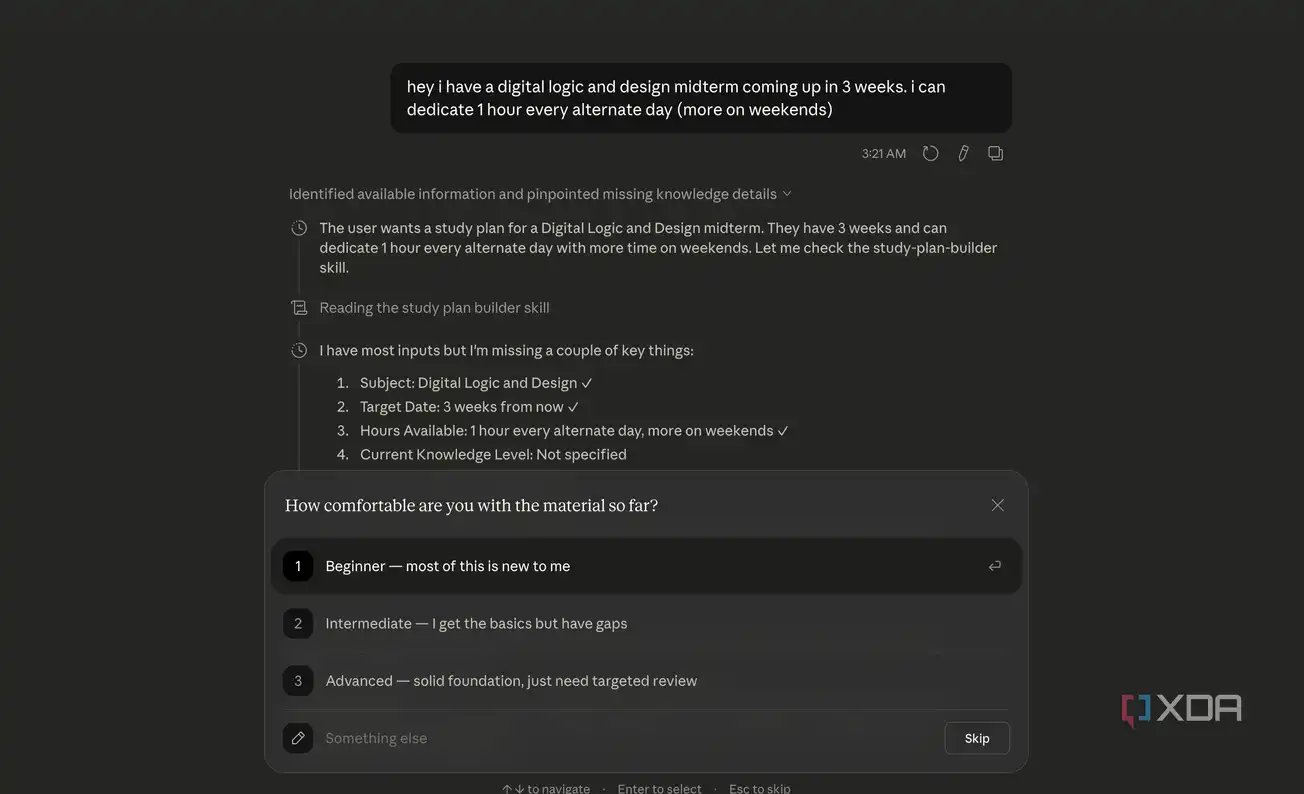Click the number 2 badge option
The image size is (1304, 794).
click(x=298, y=623)
